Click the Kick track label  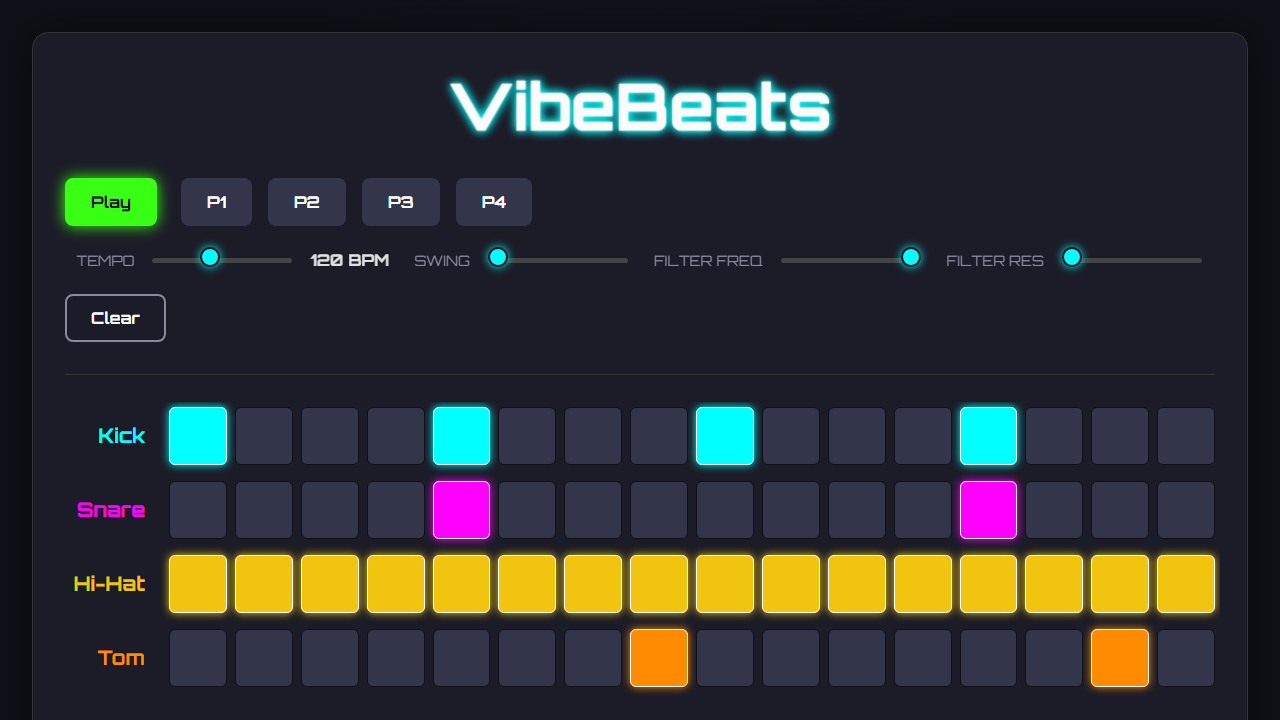pyautogui.click(x=121, y=435)
